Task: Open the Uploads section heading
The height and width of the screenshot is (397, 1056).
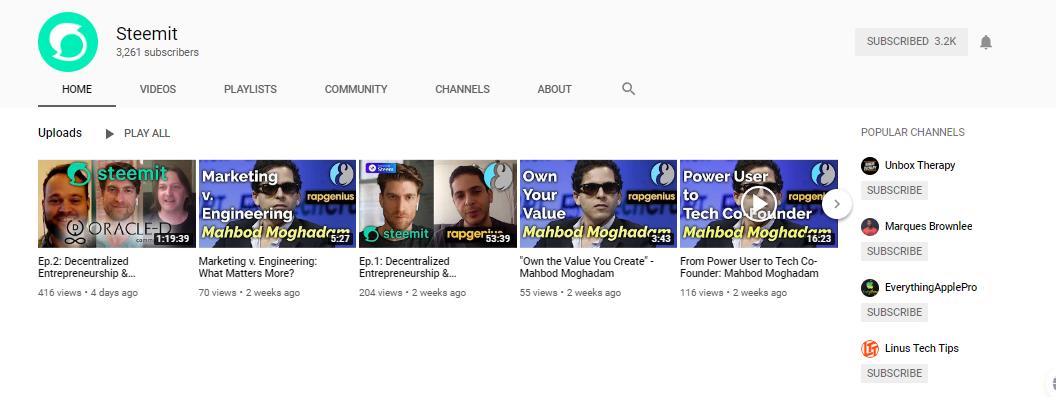Action: [60, 133]
